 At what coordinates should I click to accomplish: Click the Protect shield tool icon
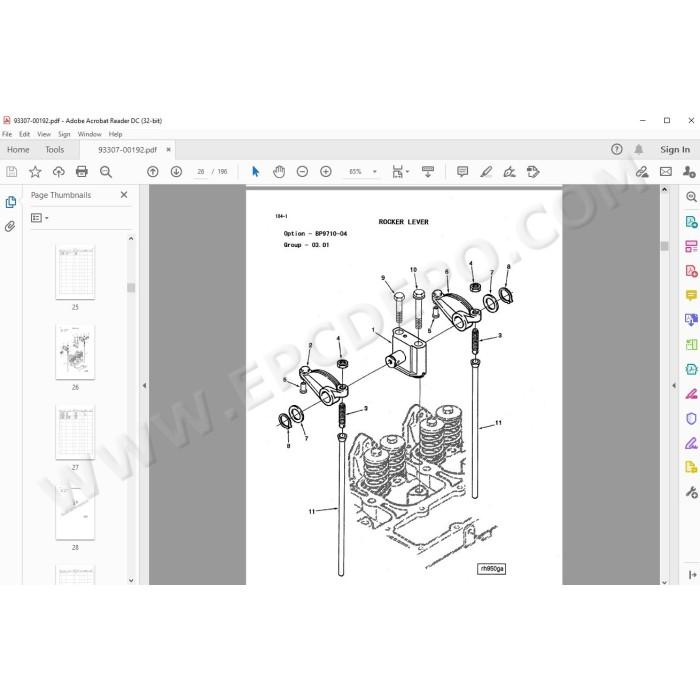click(691, 418)
